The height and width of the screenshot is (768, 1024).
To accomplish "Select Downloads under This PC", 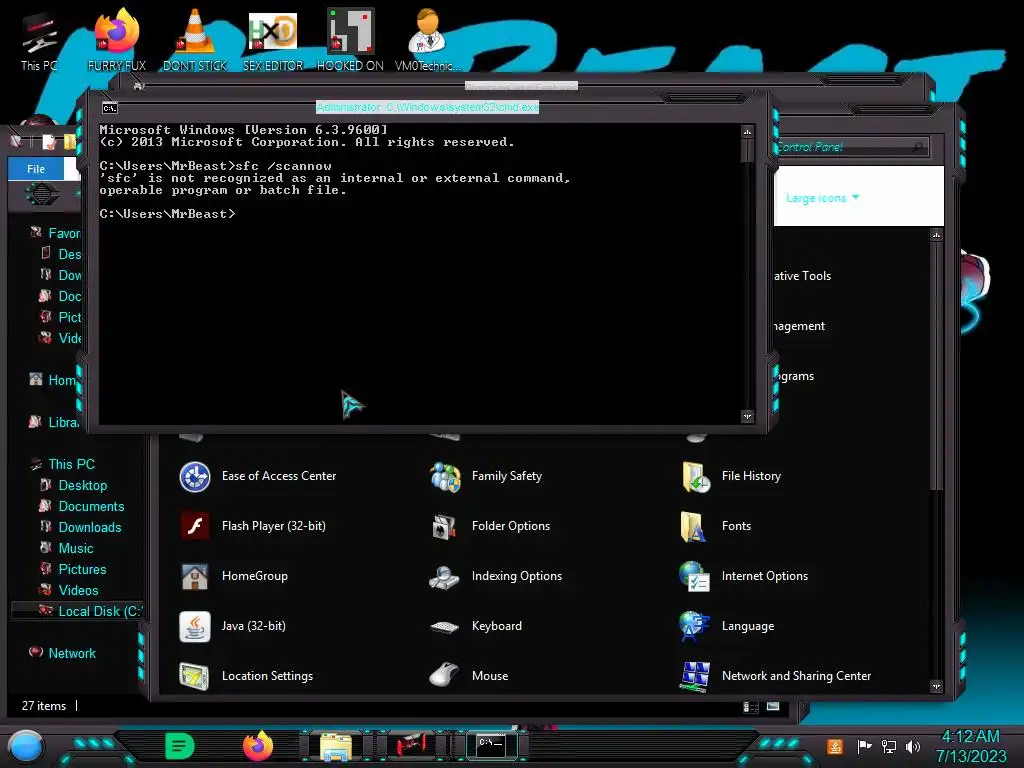I will click(x=89, y=527).
